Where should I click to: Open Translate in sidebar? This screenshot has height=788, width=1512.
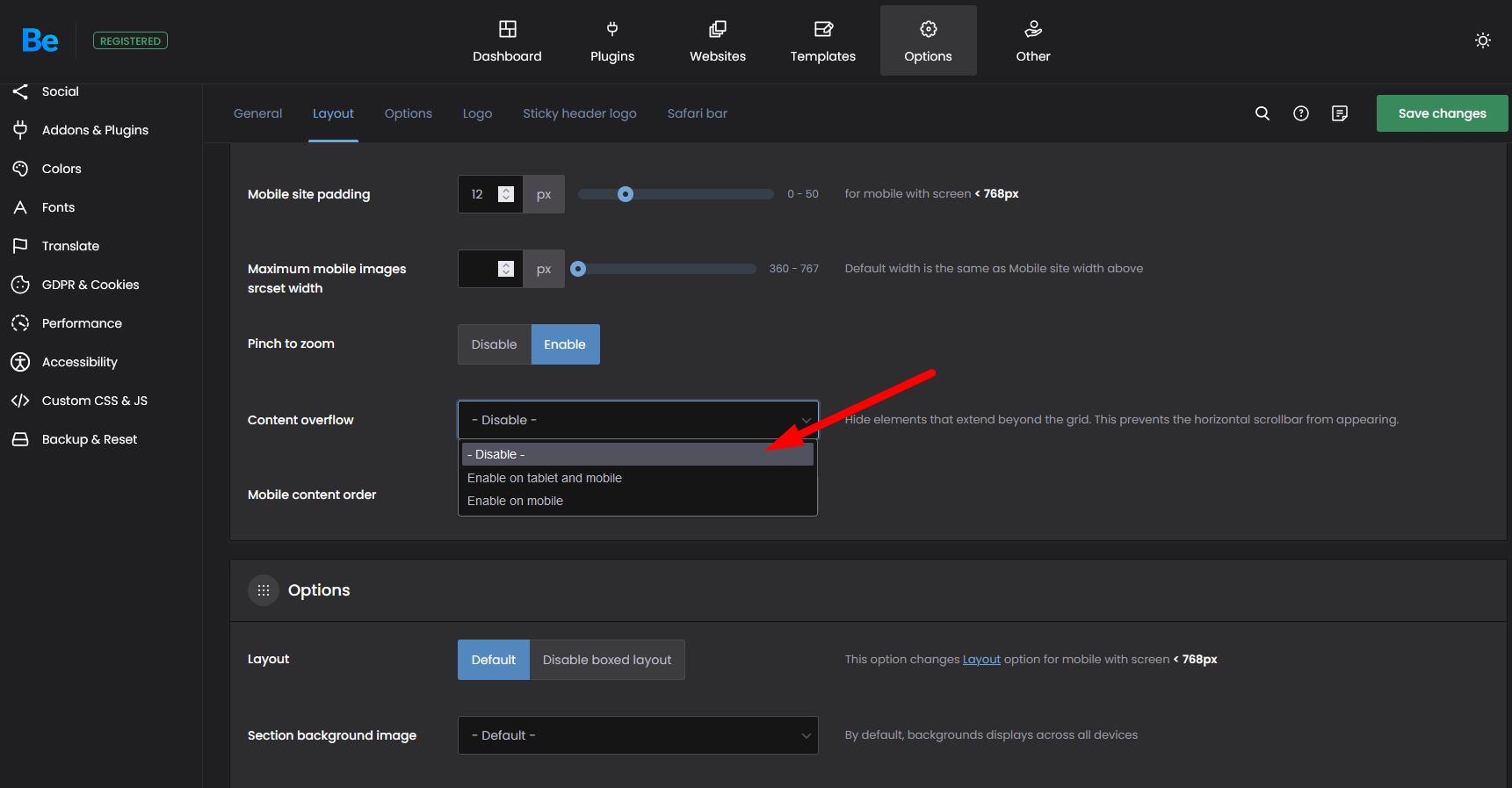(70, 246)
